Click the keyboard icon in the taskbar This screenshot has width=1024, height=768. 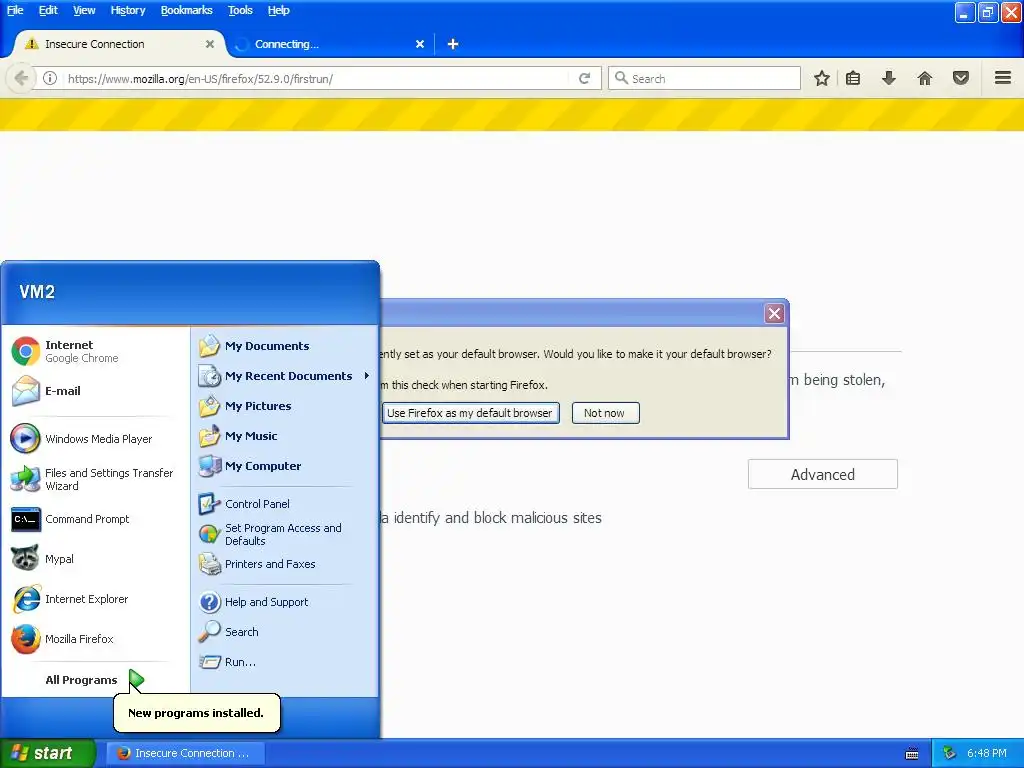[x=912, y=754]
